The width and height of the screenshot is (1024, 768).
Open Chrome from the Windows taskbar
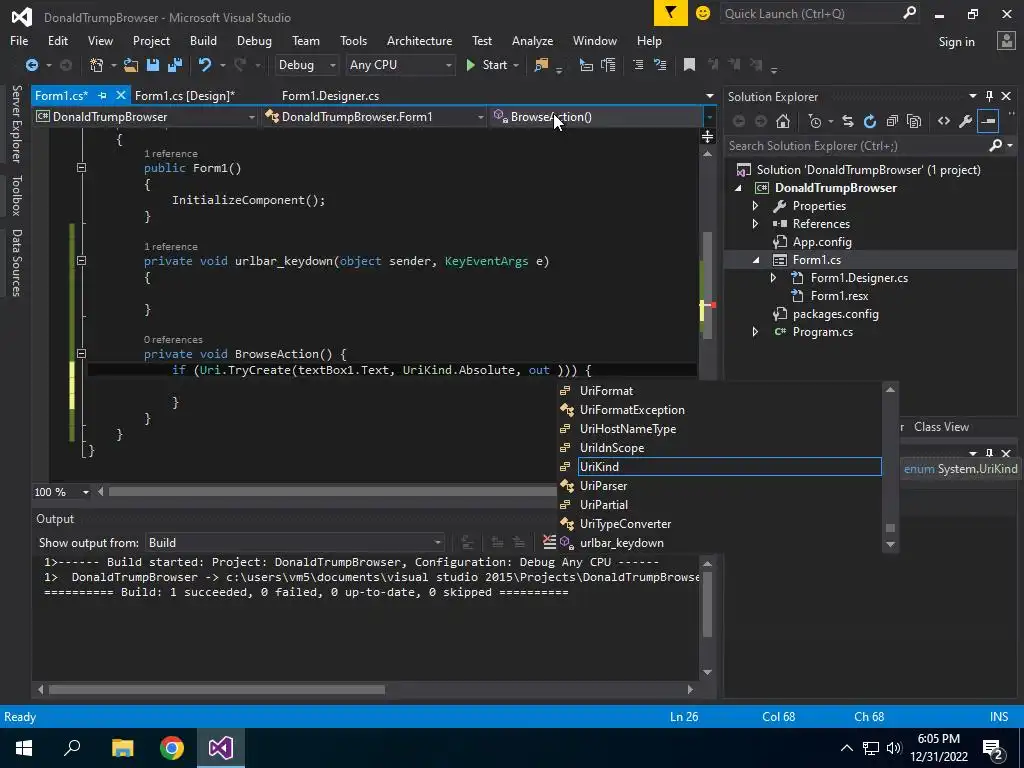(172, 748)
